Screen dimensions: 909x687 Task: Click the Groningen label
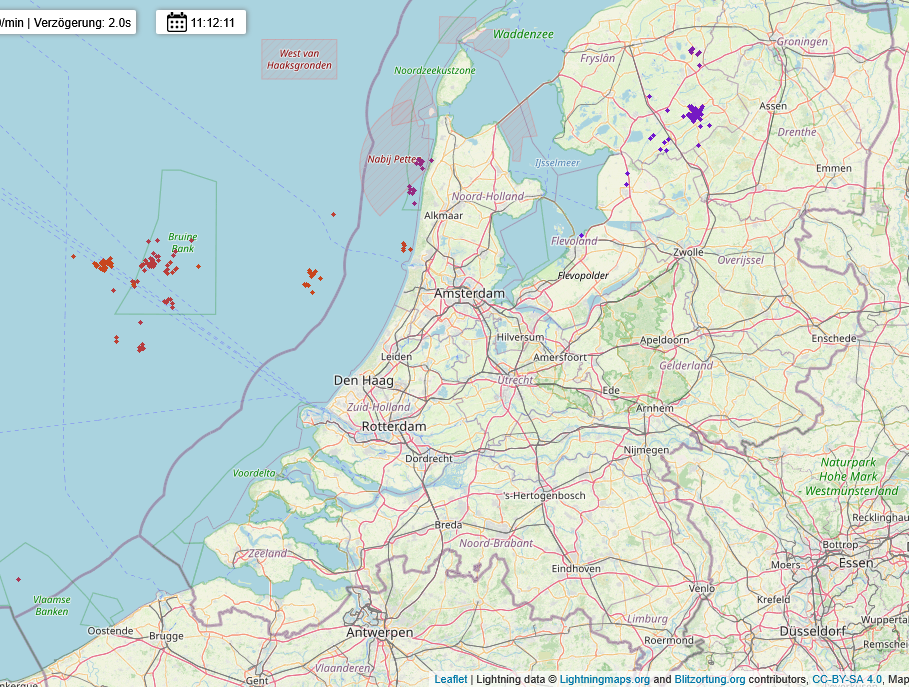(x=802, y=42)
